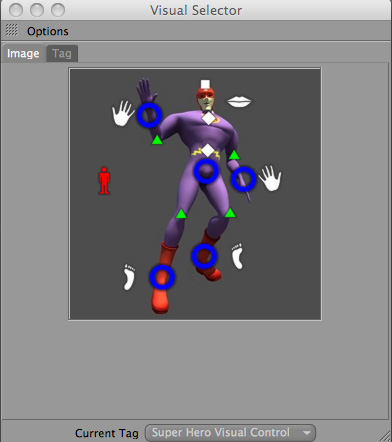Select the blue circle on the pelvis

206,171
